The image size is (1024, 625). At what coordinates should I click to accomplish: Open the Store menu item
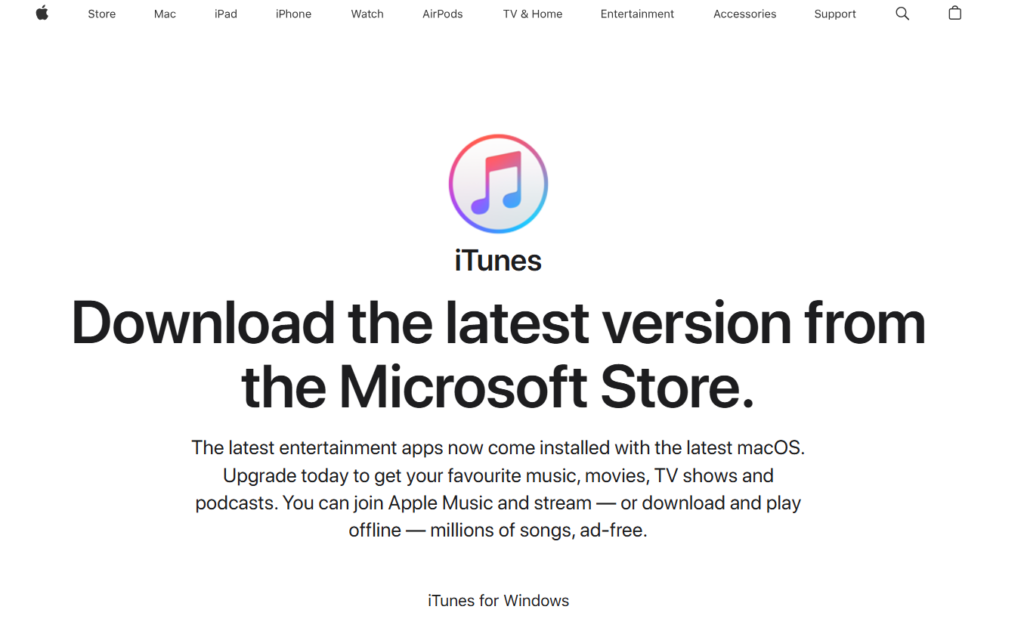102,14
